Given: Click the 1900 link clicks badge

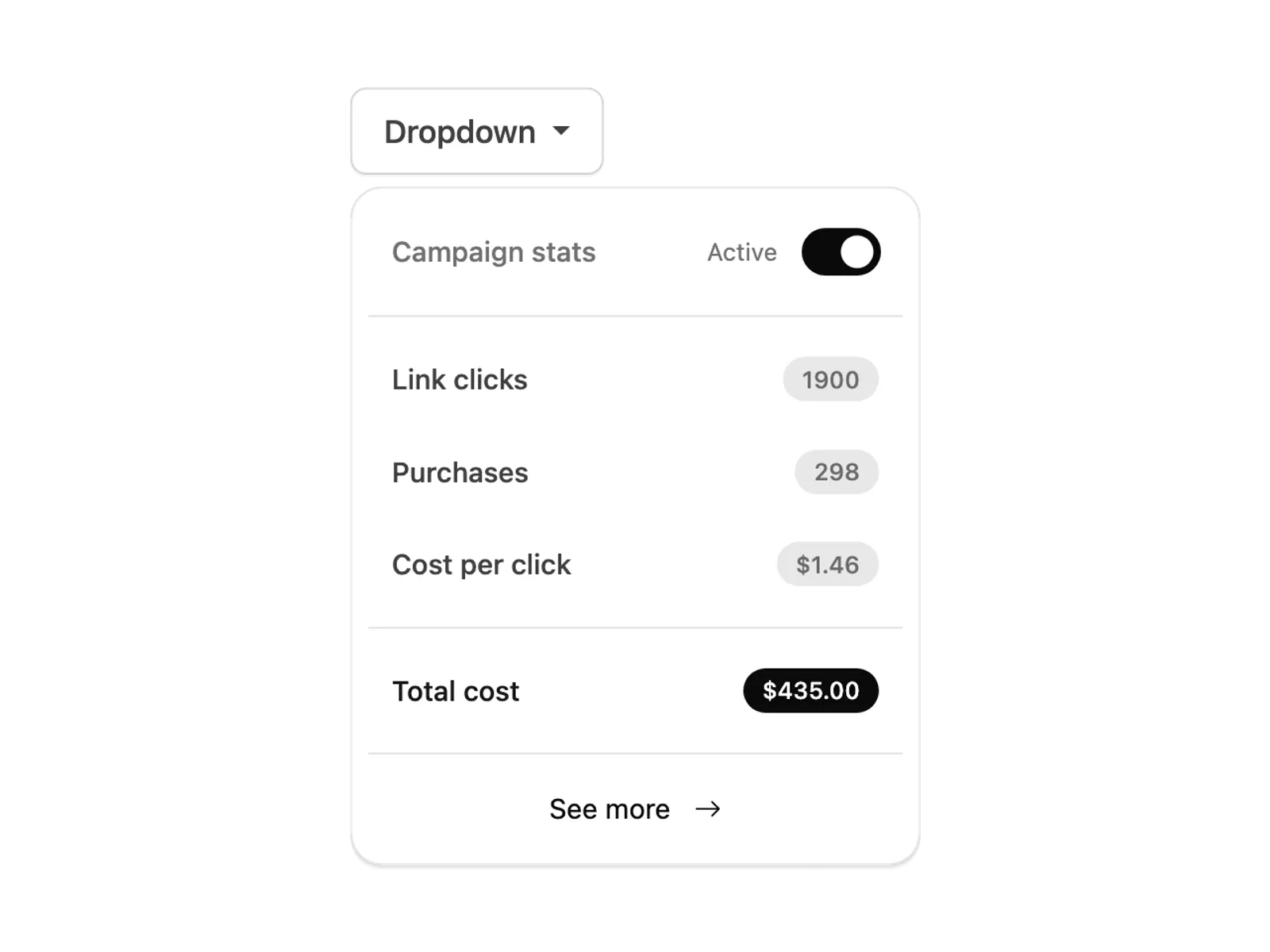Looking at the screenshot, I should point(830,379).
